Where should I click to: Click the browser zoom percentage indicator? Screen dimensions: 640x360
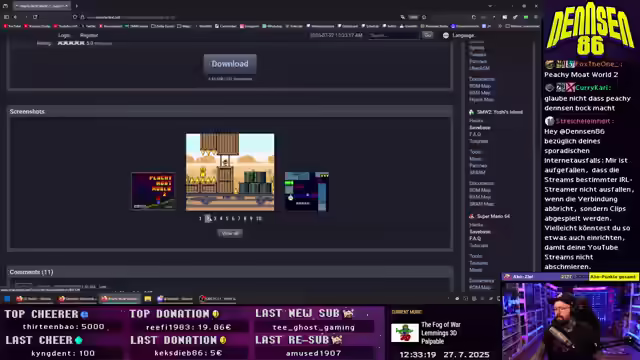pyautogui.click(x=413, y=17)
